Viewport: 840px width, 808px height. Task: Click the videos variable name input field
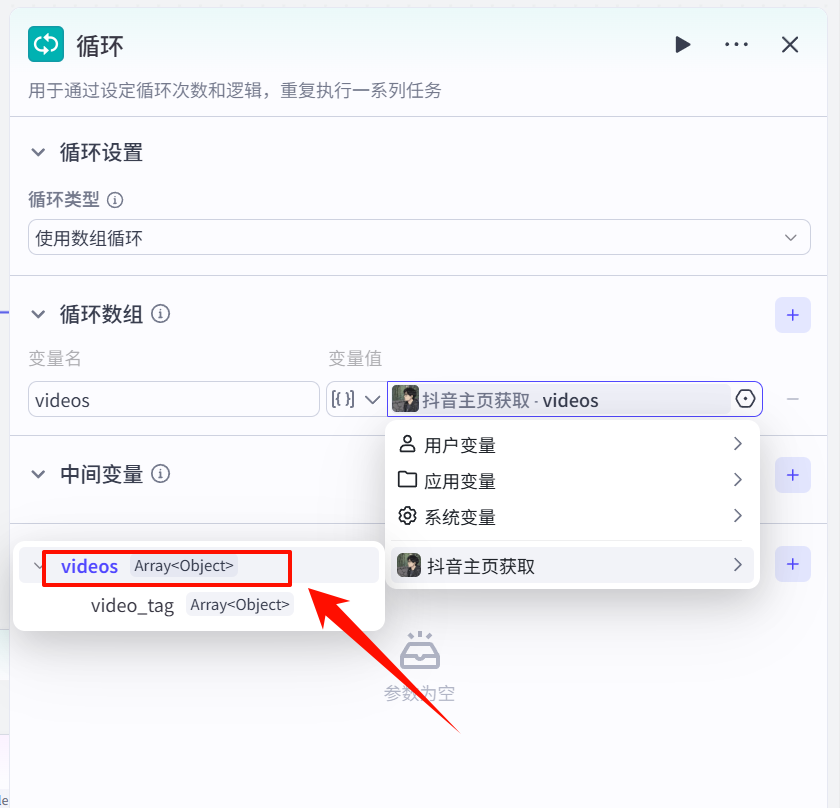173,400
